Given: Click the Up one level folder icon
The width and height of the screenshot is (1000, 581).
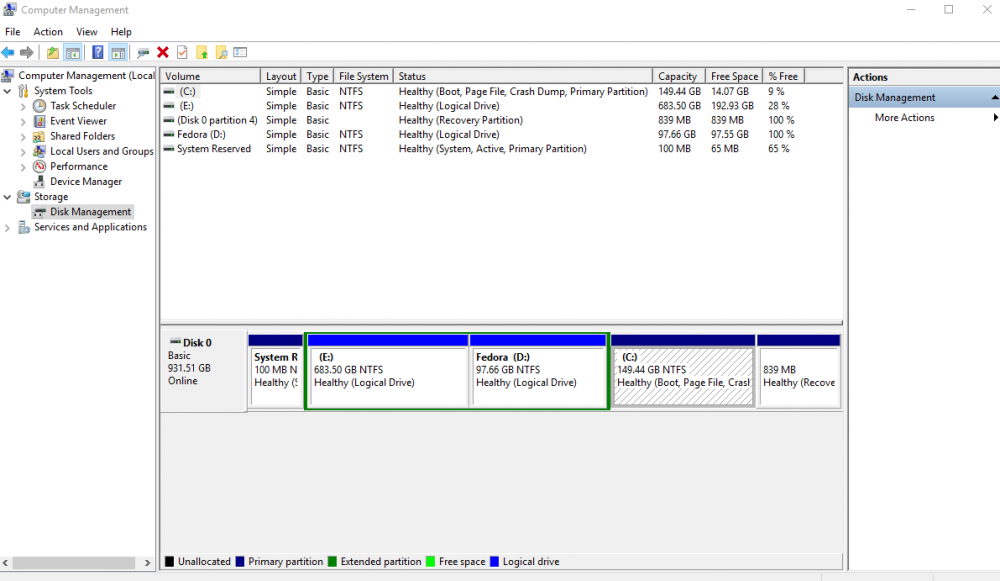Looking at the screenshot, I should pyautogui.click(x=52, y=53).
